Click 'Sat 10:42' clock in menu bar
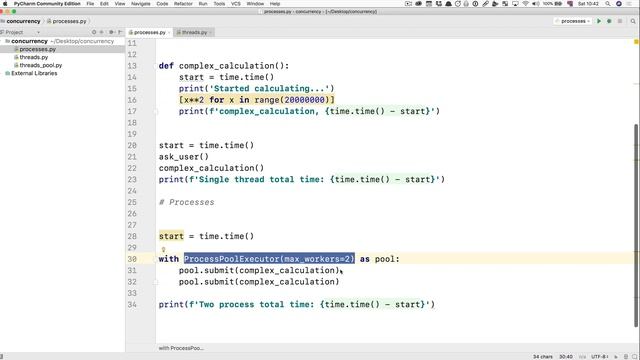This screenshot has height=360, width=640. 588,4
